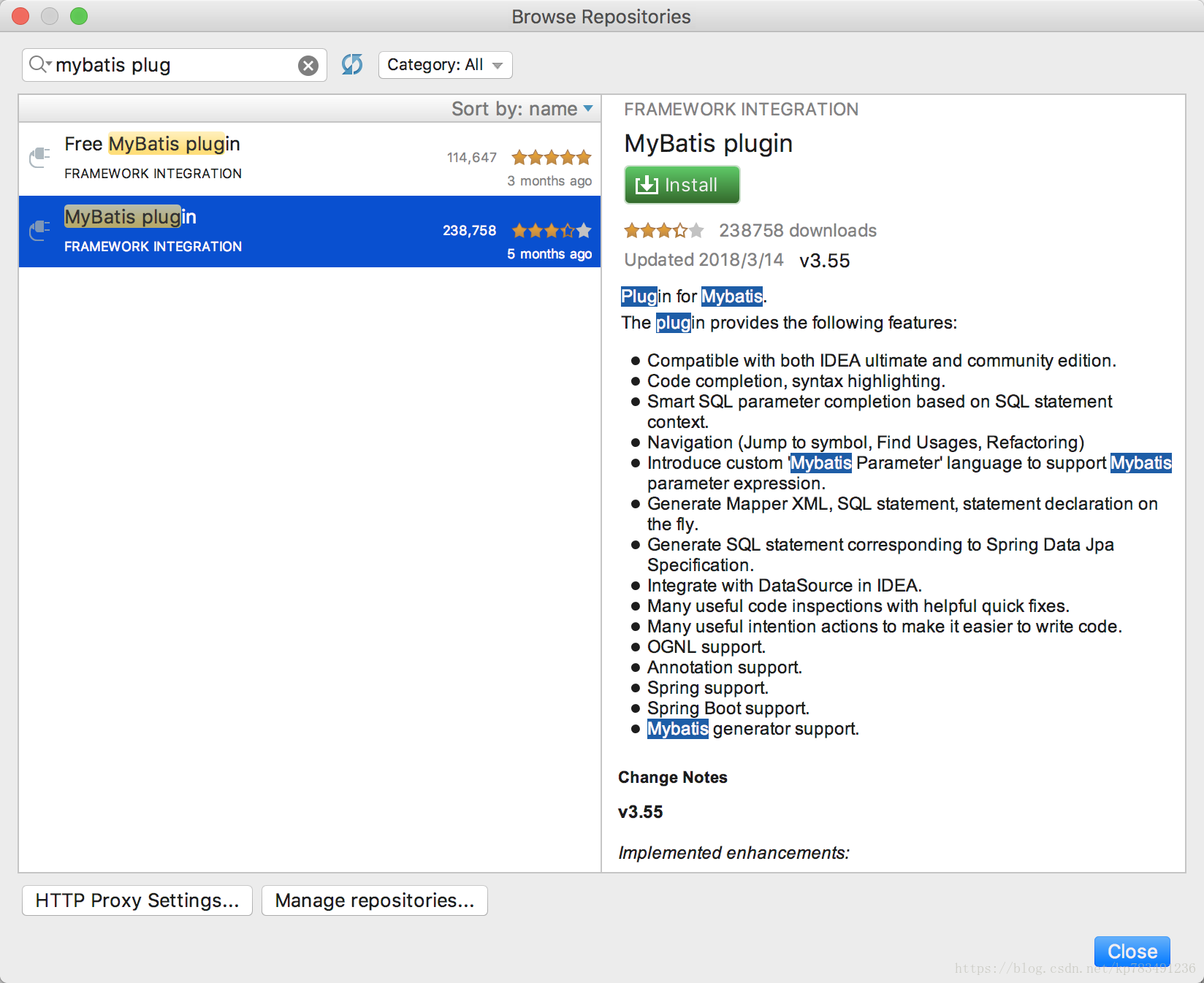The width and height of the screenshot is (1204, 983).
Task: Click 'Code completion, syntax highlighting.' bullet
Action: pos(796,381)
